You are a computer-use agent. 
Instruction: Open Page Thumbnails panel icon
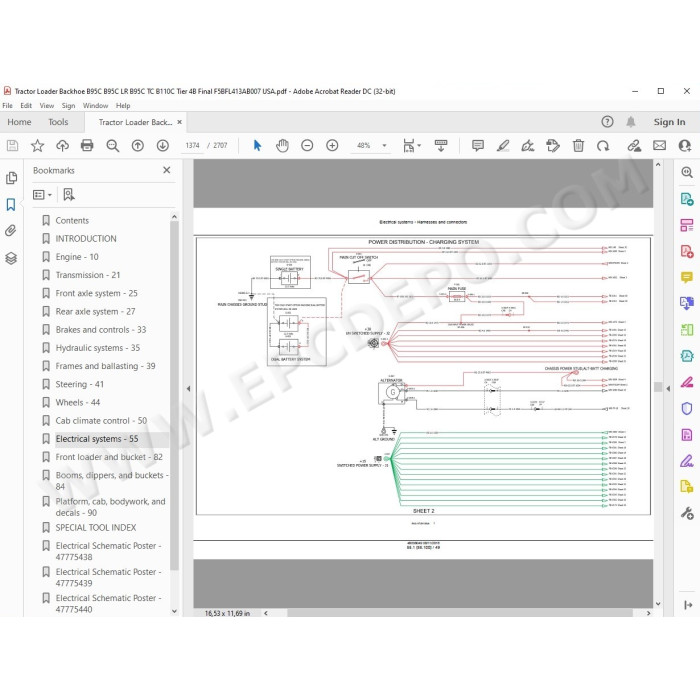(11, 178)
